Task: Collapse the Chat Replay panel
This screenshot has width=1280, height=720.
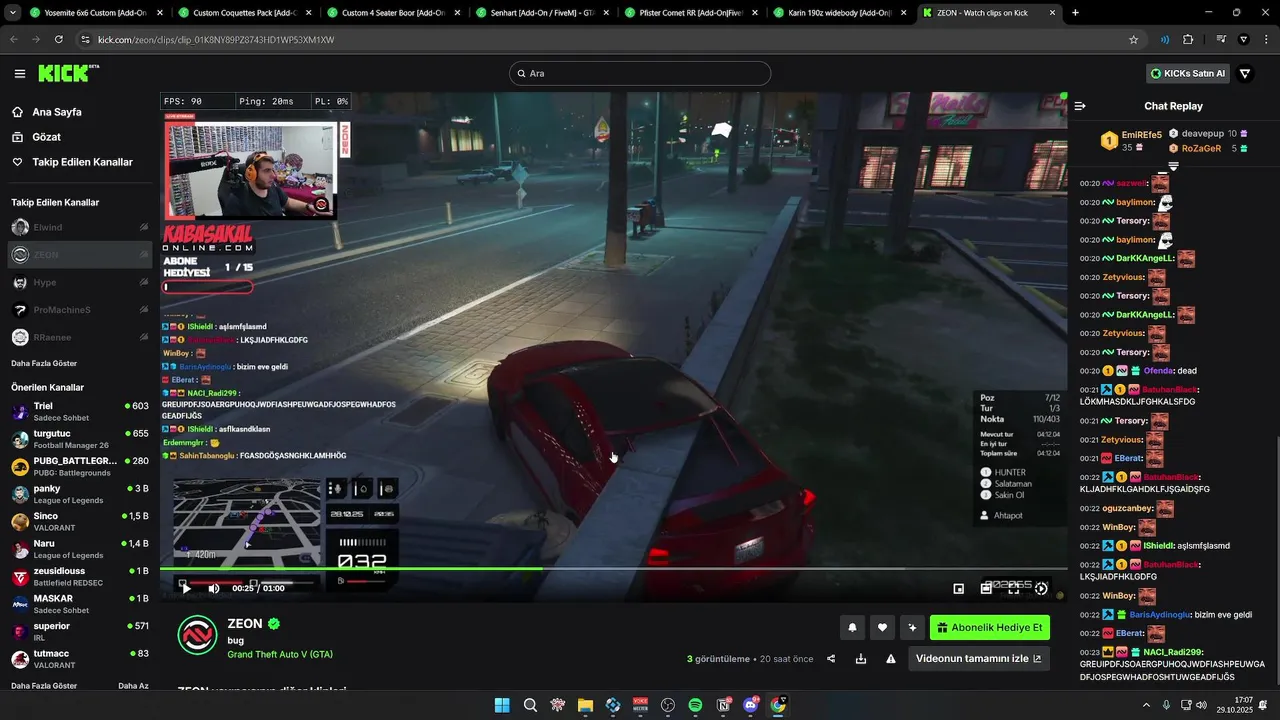Action: tap(1080, 106)
